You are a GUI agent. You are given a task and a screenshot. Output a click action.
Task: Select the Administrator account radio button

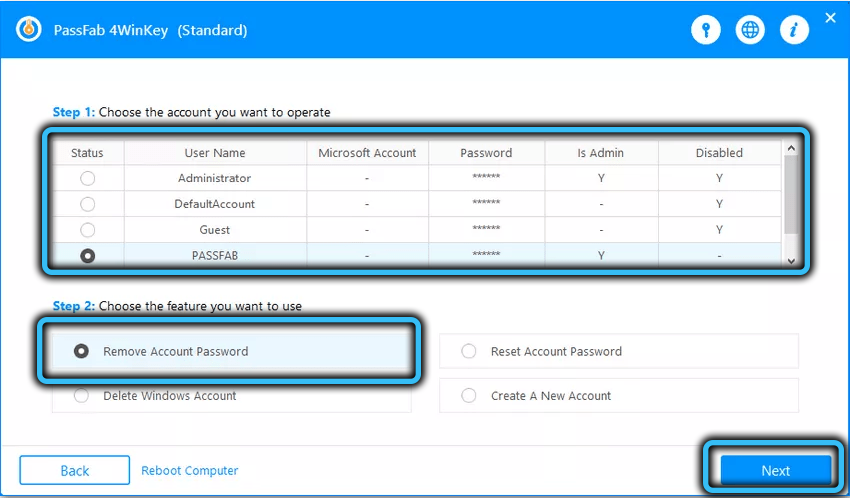coord(87,178)
